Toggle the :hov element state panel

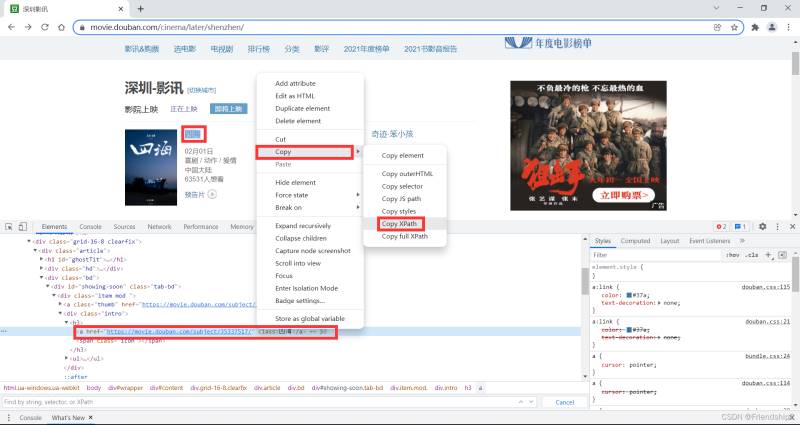[732, 255]
